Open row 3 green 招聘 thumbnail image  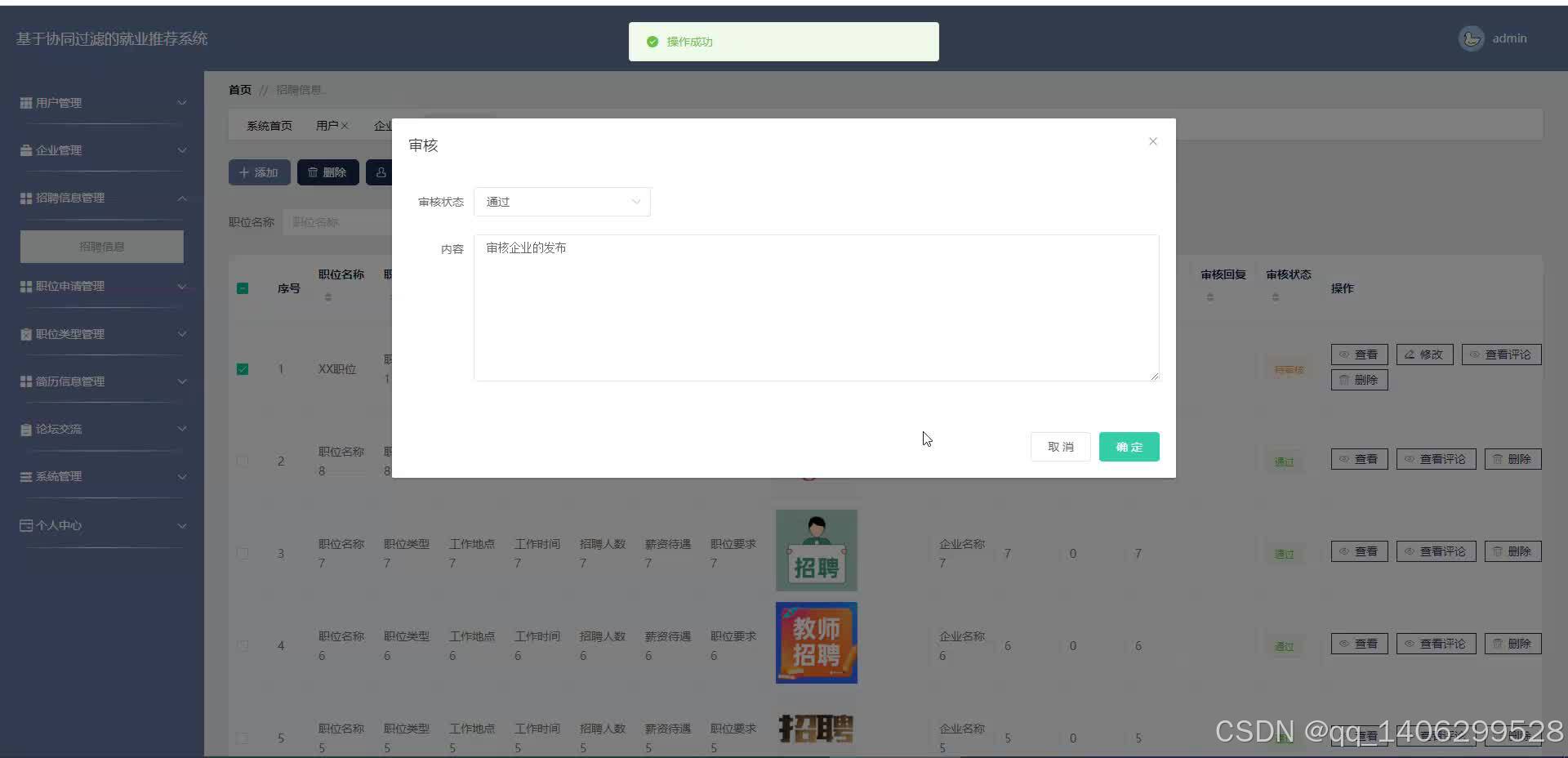816,551
